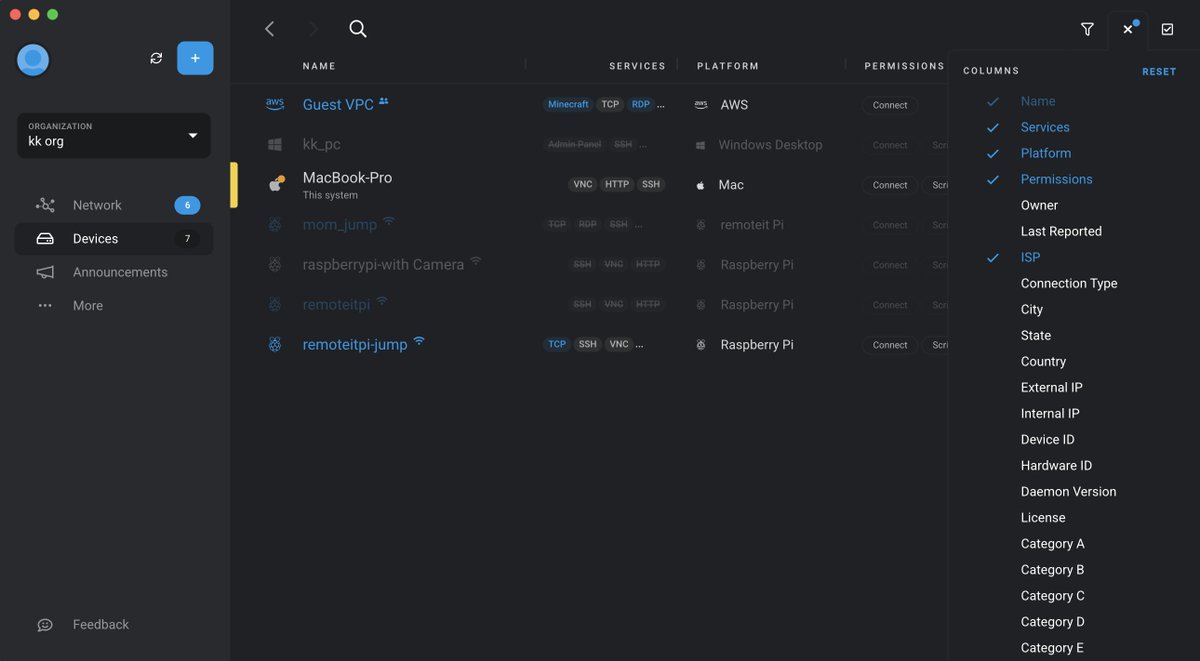Open the MacBook-Pro device
The image size is (1200, 661).
pyautogui.click(x=347, y=178)
